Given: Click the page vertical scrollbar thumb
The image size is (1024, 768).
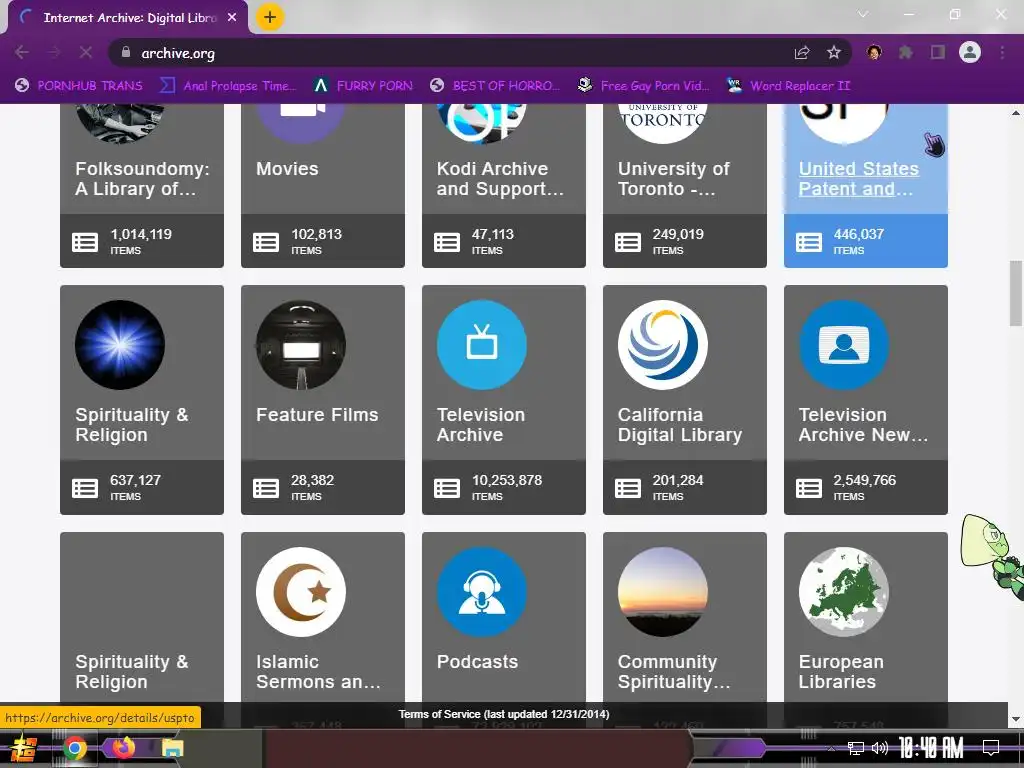Looking at the screenshot, I should tap(1016, 293).
